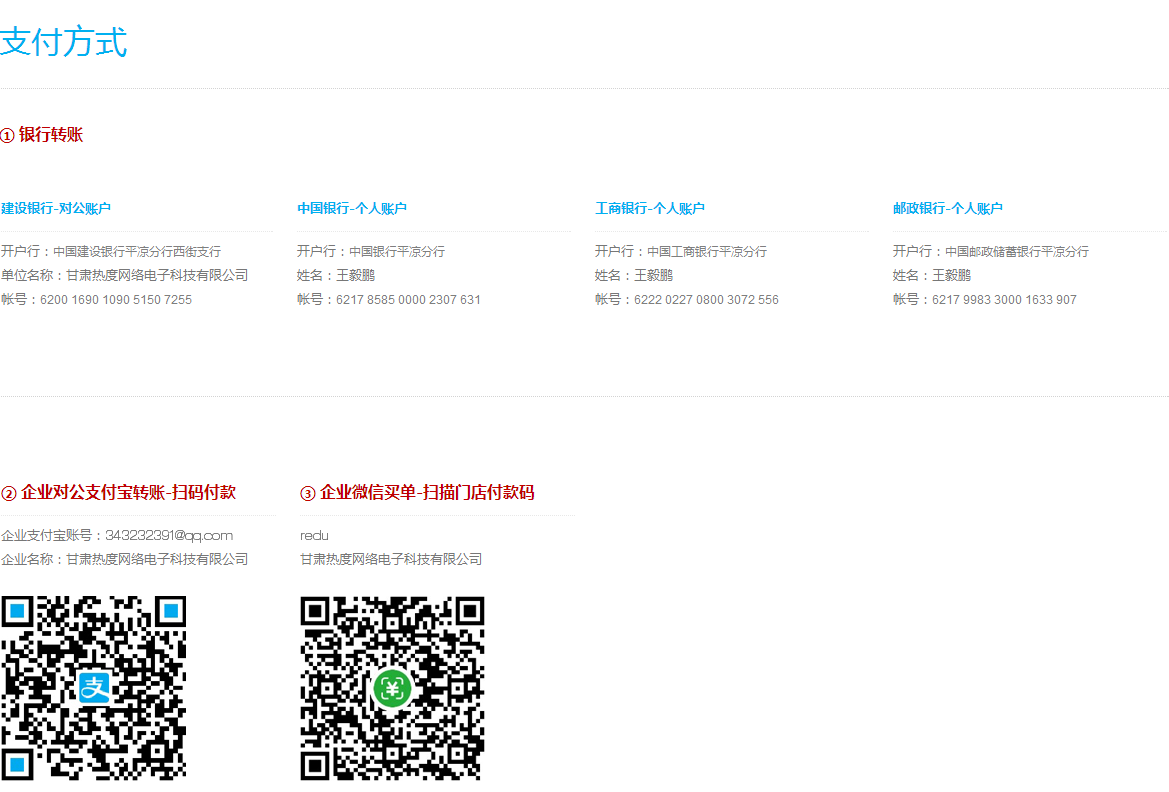This screenshot has height=792, width=1169.
Task: Select the 工商银行-个人账户 heading
Action: [x=650, y=209]
